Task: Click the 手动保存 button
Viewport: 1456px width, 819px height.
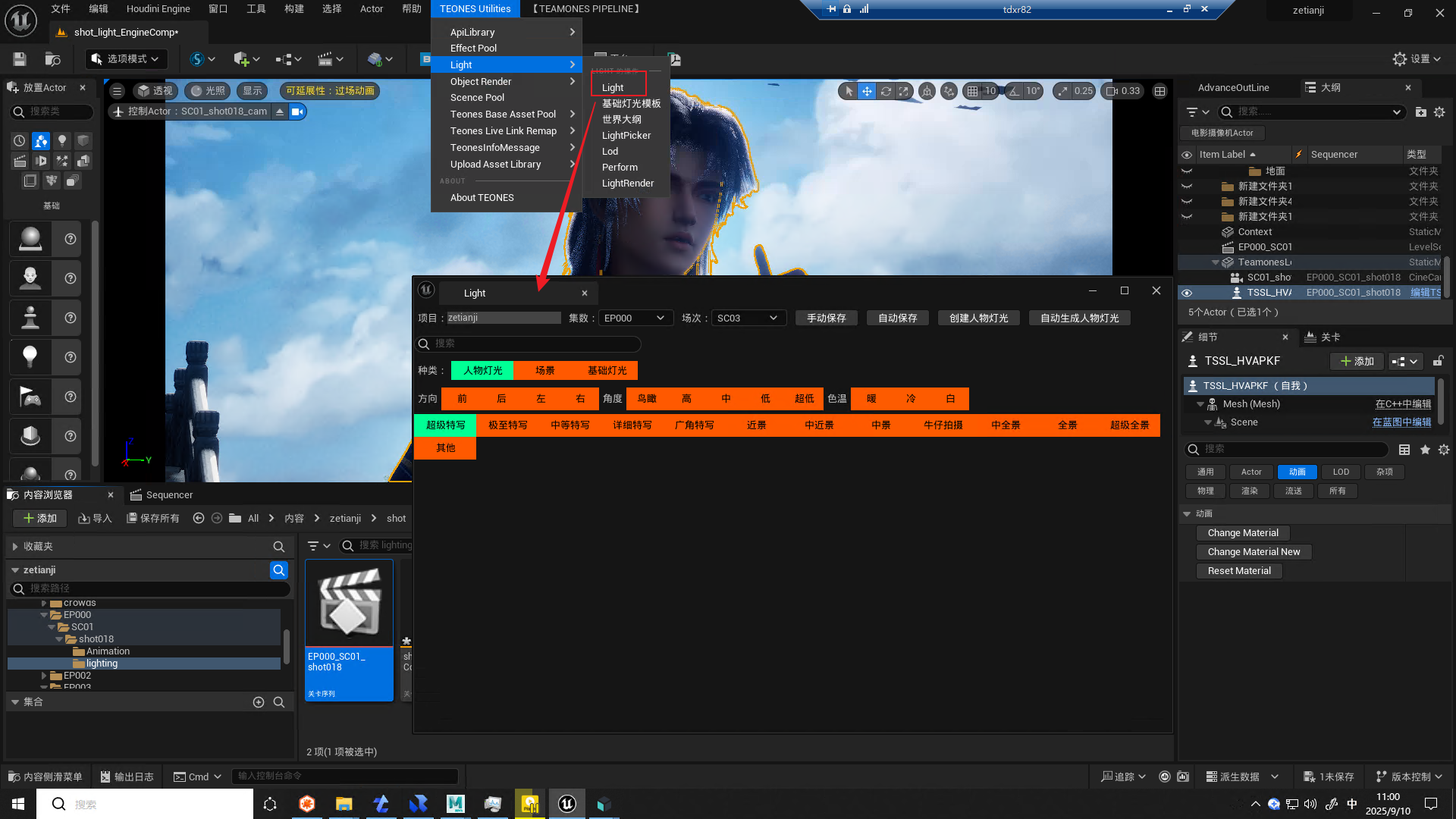Action: 826,318
